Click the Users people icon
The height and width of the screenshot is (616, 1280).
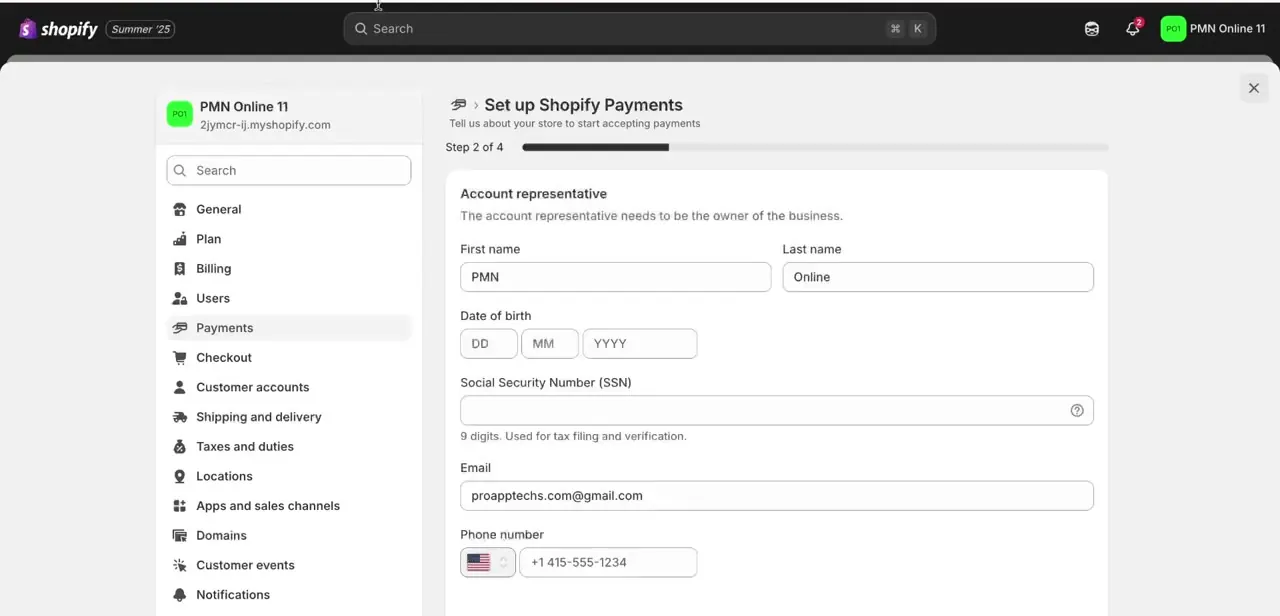180,298
